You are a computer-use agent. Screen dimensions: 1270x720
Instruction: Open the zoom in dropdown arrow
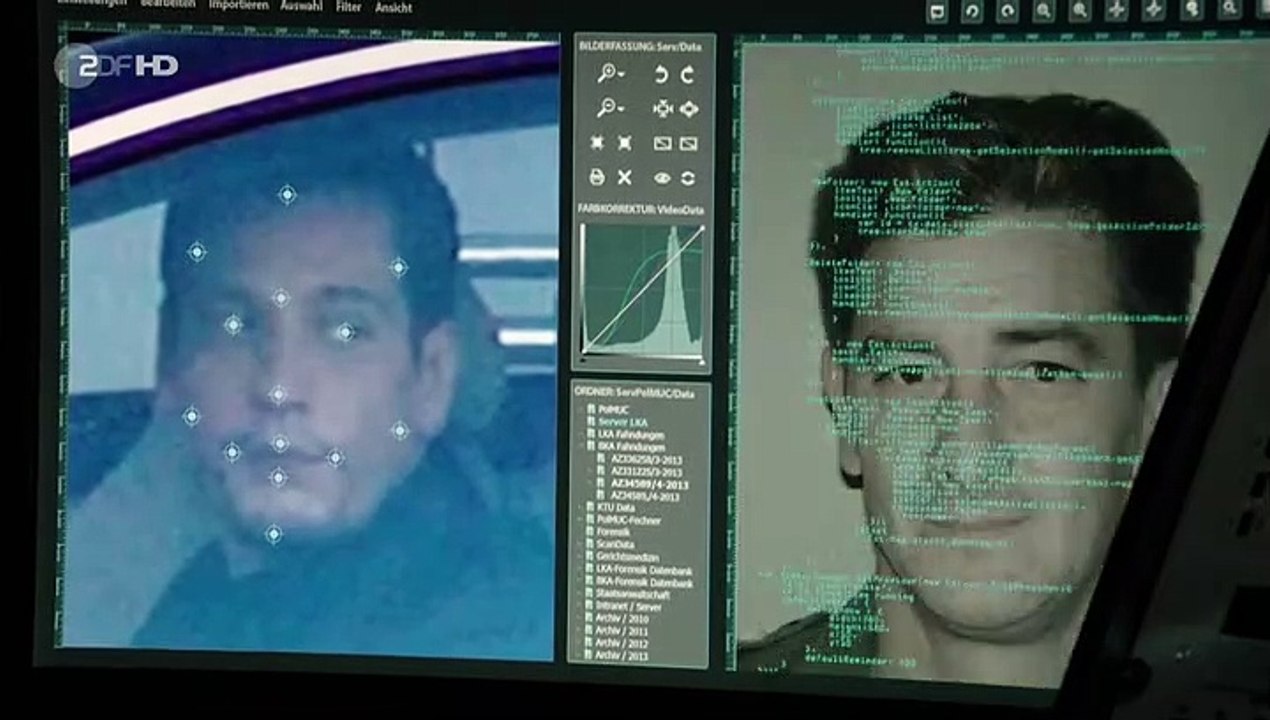621,75
